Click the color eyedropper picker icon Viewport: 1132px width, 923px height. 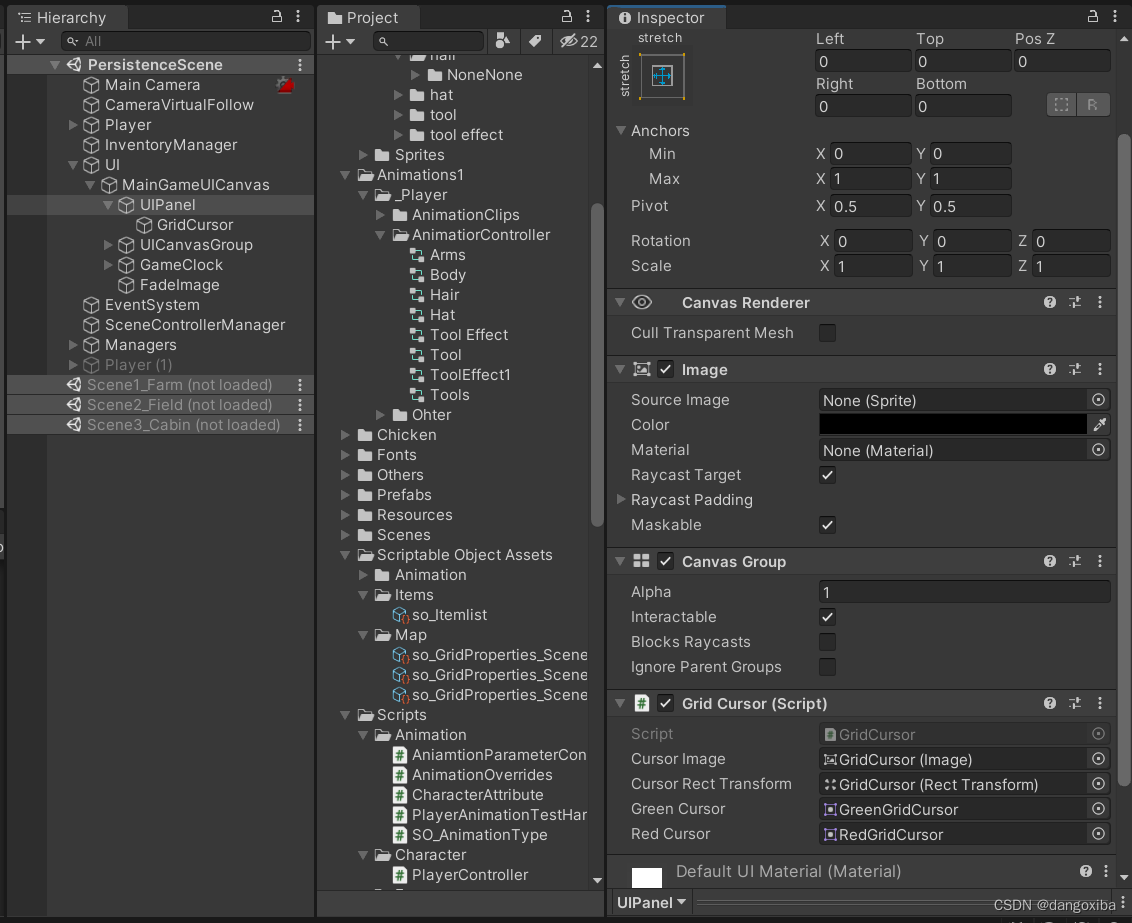click(1099, 425)
